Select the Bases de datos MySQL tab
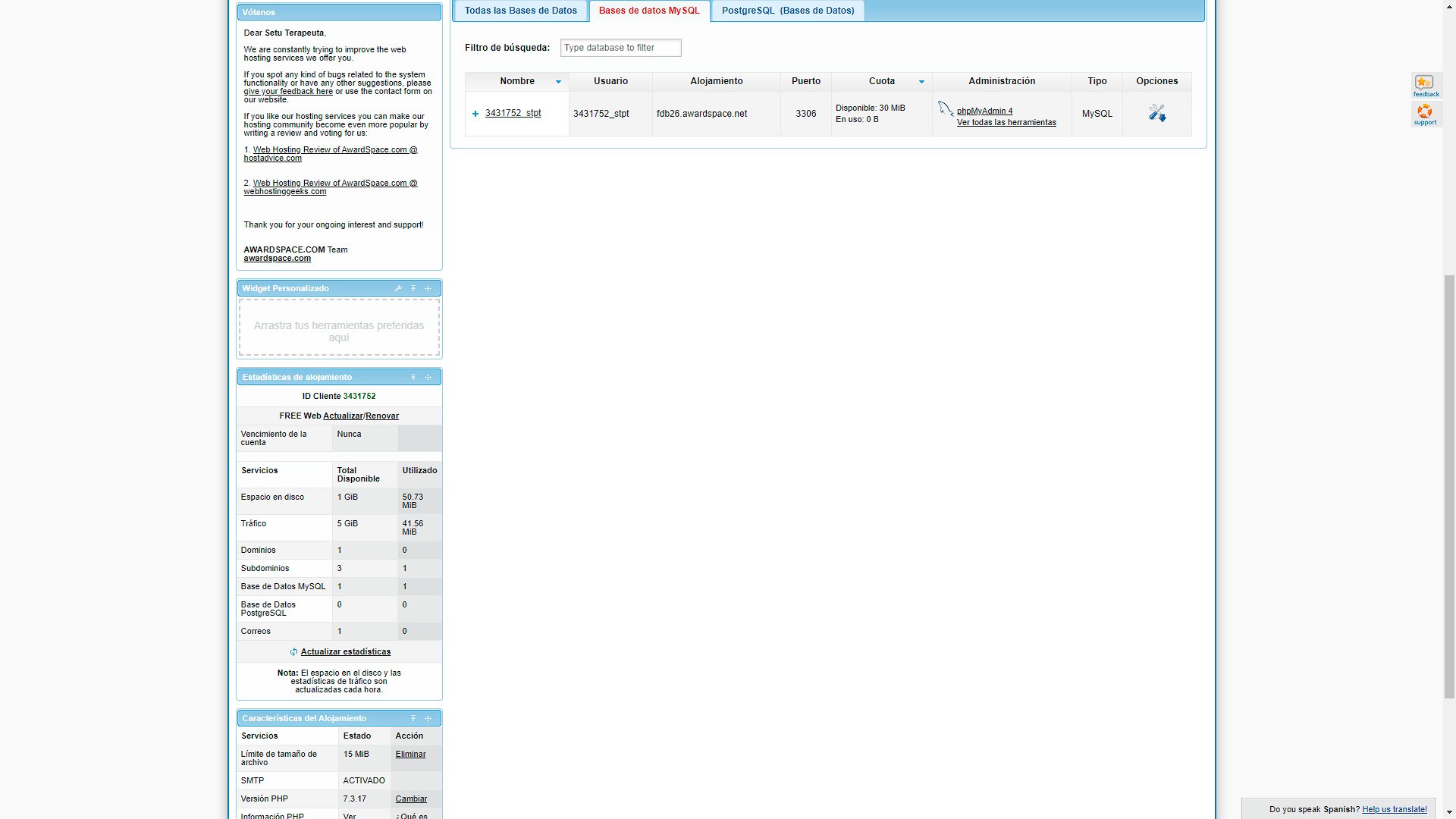 pos(649,11)
